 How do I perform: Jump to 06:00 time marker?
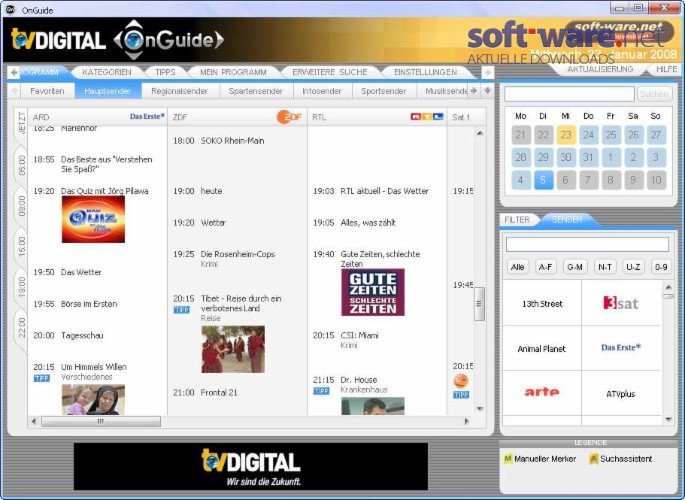[x=21, y=166]
